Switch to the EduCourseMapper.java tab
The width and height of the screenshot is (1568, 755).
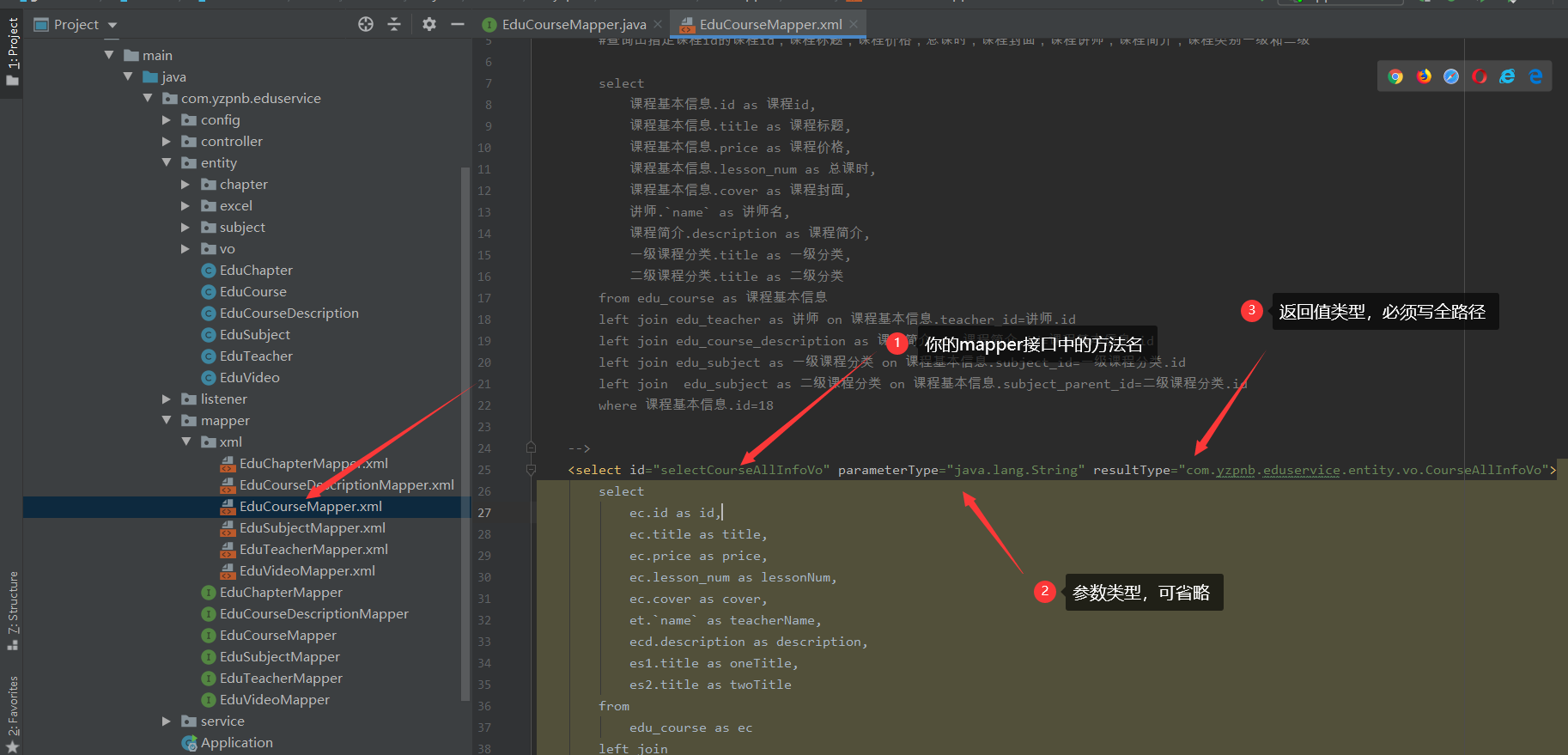[x=574, y=24]
